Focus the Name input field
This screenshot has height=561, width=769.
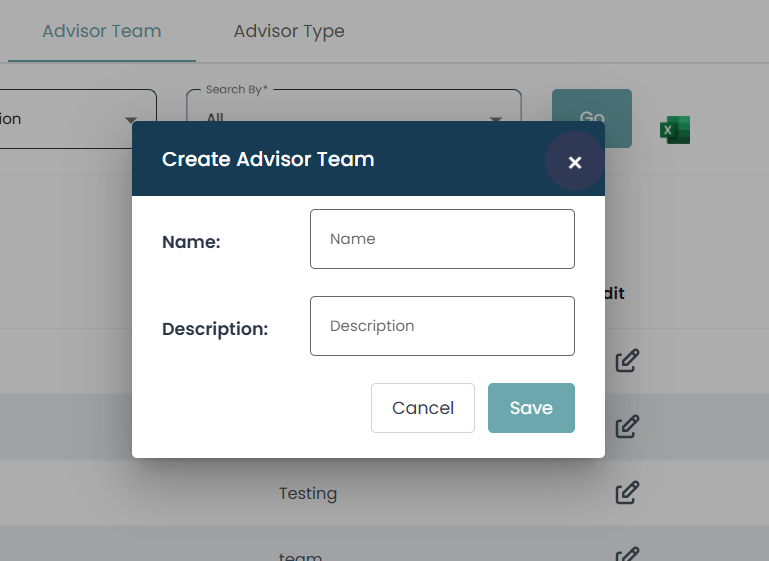[442, 239]
